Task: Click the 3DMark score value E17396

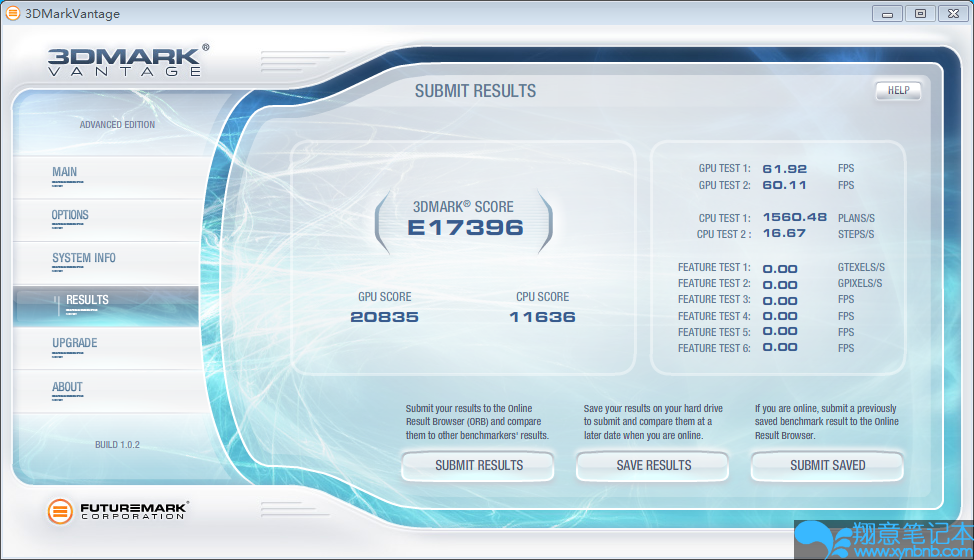Action: point(465,228)
